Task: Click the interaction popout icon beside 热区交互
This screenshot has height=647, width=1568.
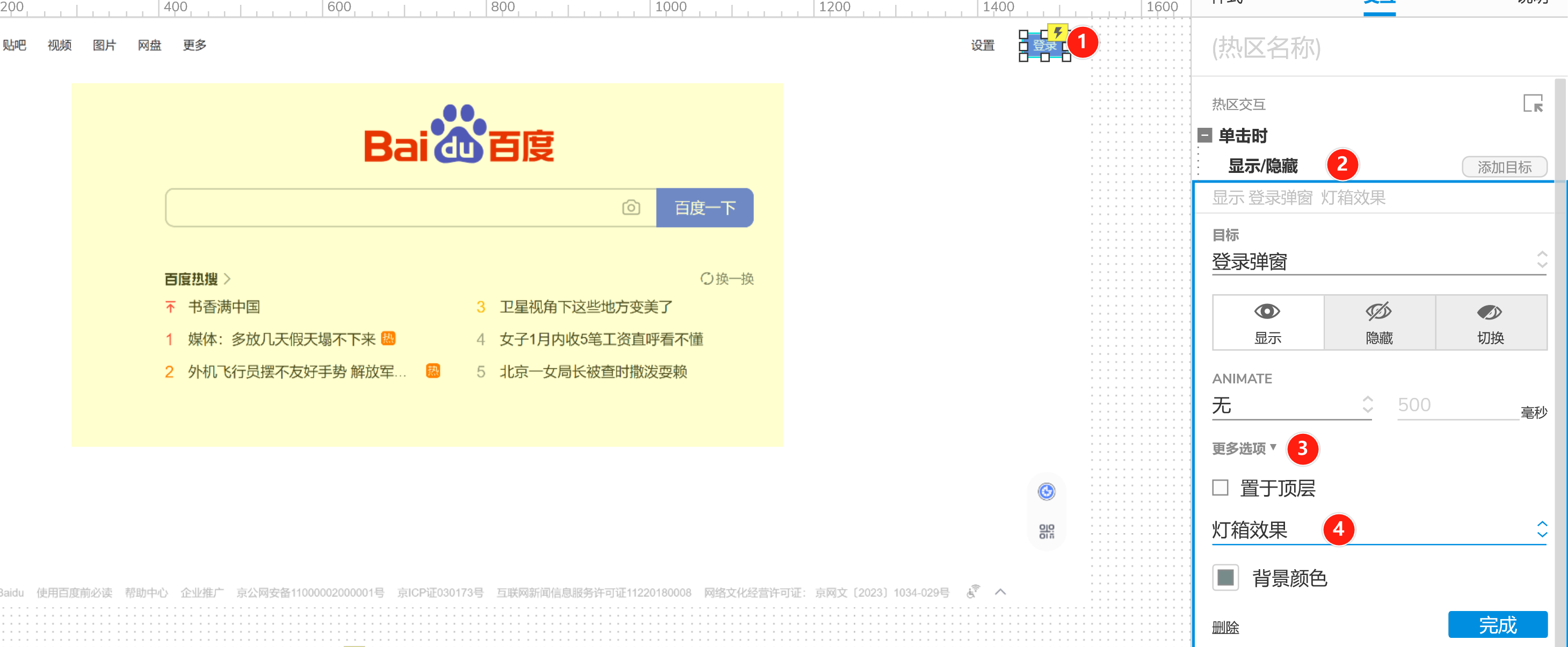Action: tap(1532, 104)
